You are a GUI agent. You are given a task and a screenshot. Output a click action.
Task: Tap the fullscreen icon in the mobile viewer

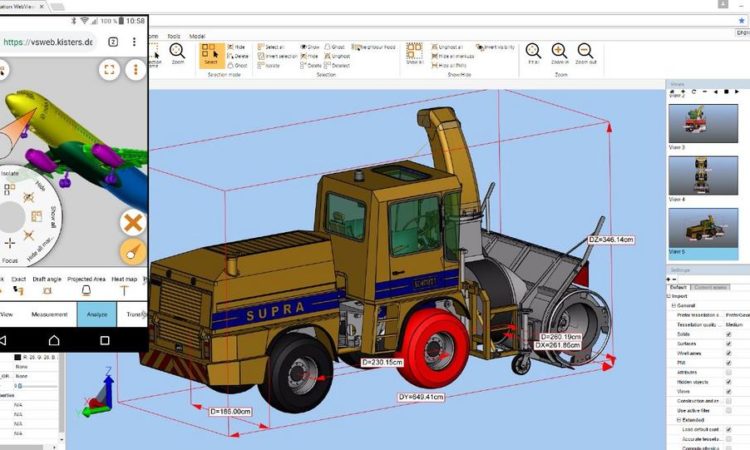(x=110, y=70)
